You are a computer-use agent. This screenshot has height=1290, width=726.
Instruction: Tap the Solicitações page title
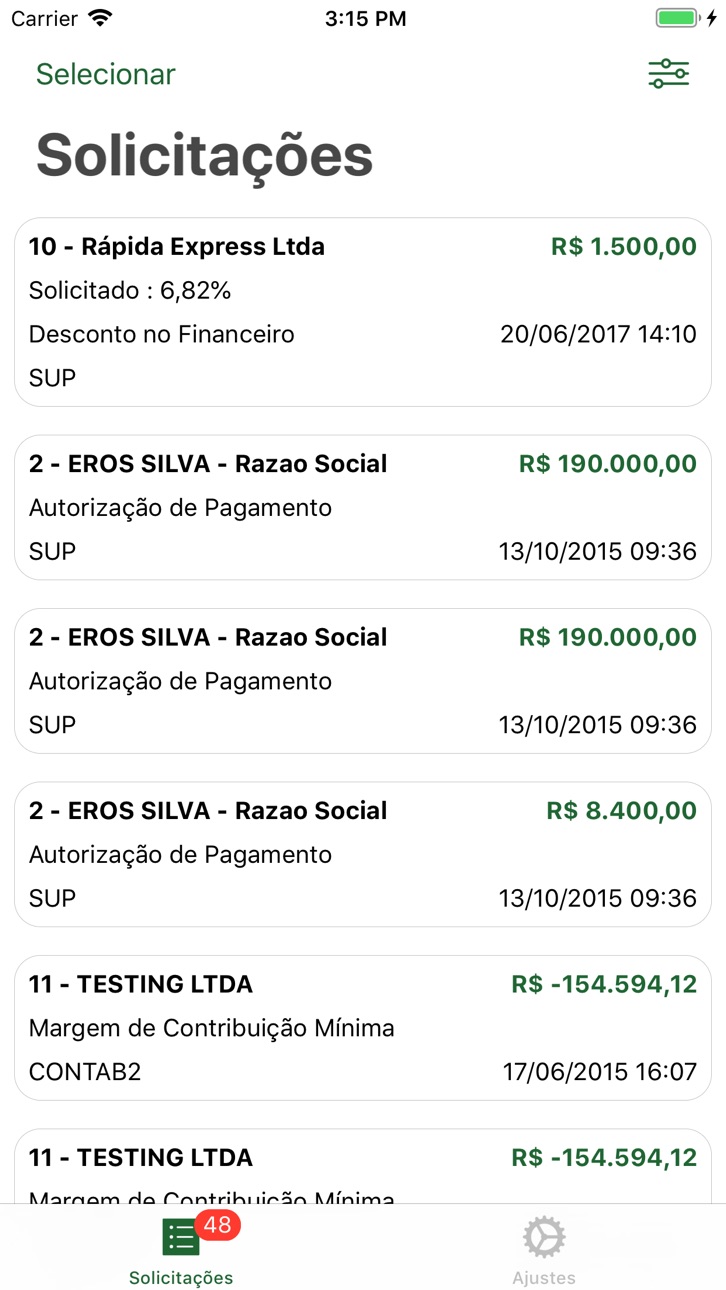pos(205,155)
